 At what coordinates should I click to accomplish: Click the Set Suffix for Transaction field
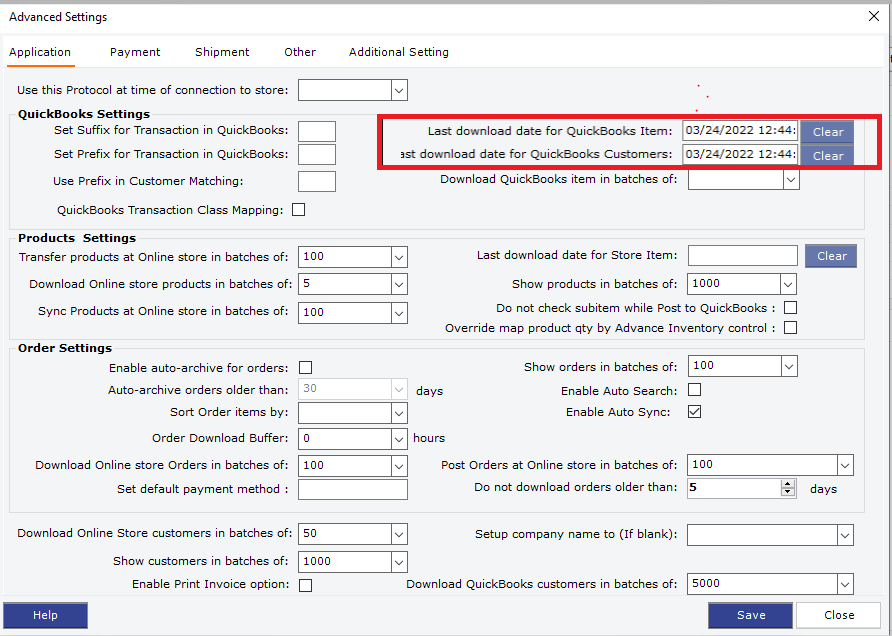(x=317, y=131)
